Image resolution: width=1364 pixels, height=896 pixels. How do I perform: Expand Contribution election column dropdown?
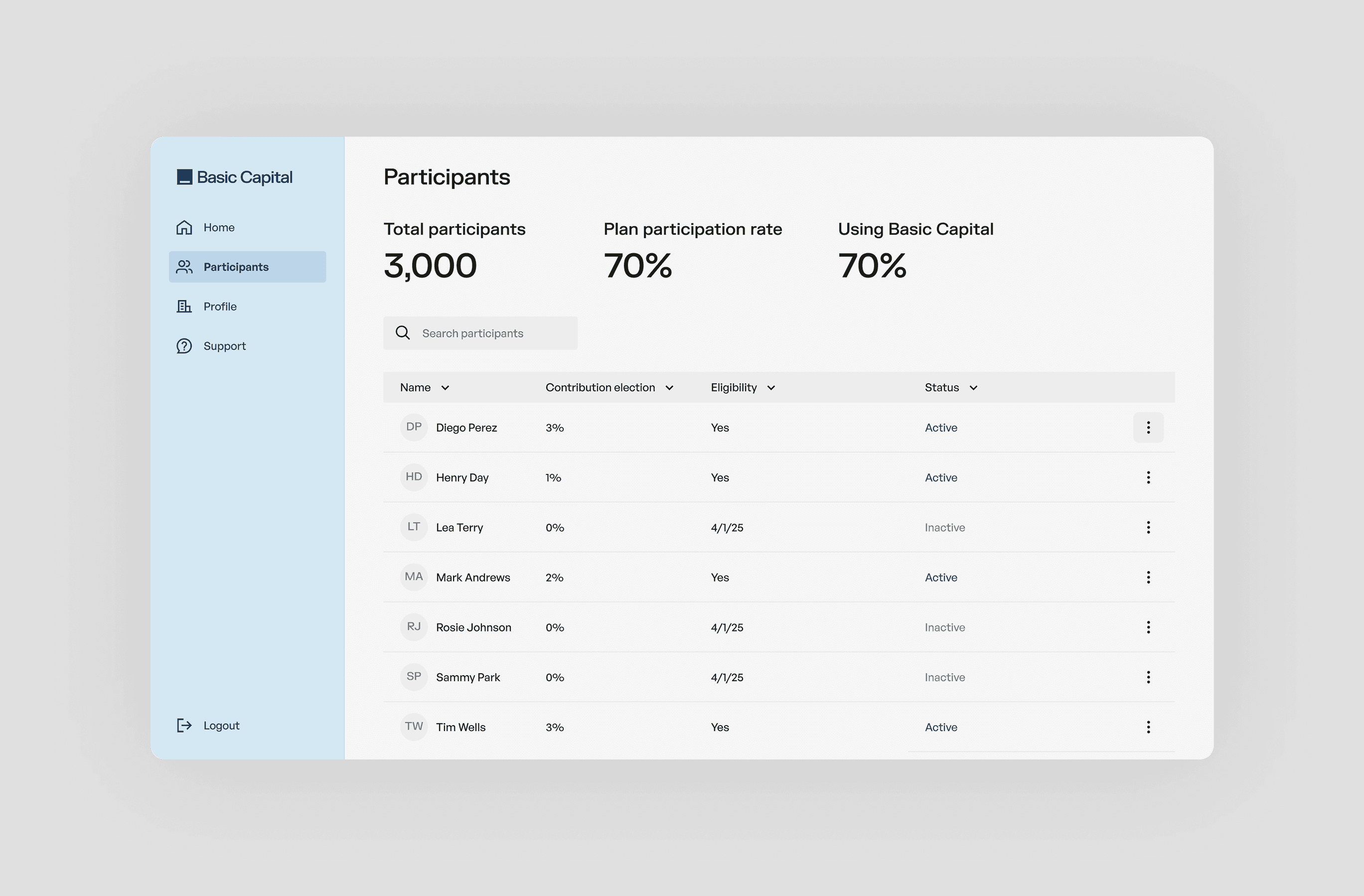point(669,388)
